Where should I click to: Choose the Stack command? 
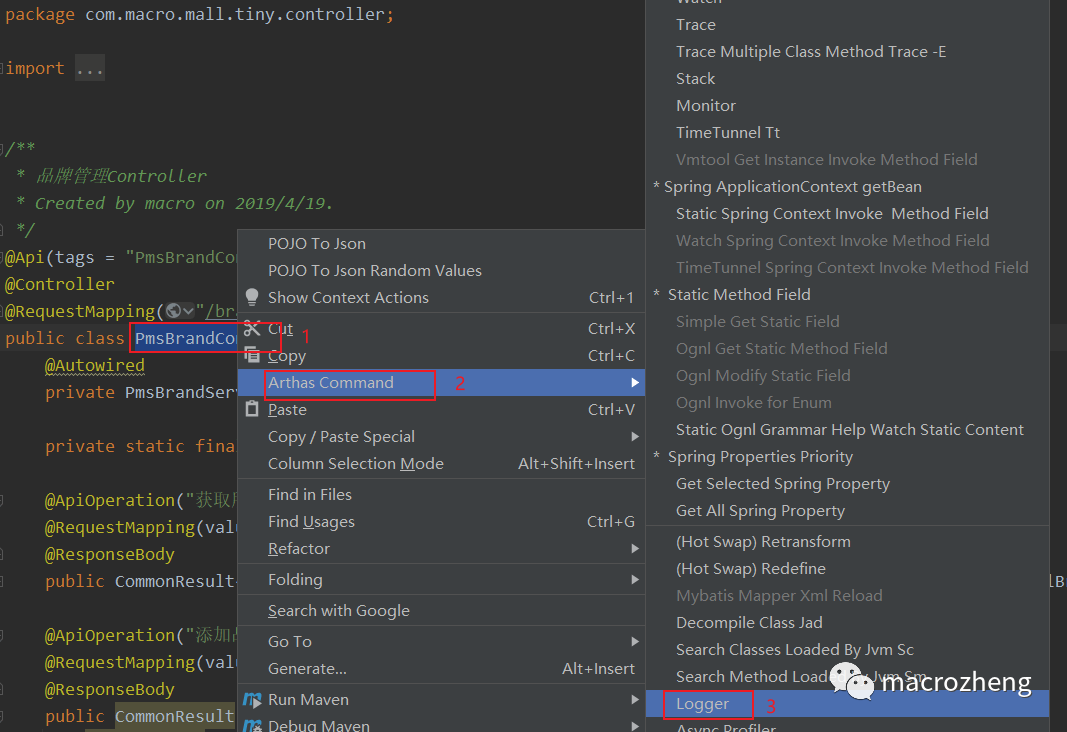(x=847, y=78)
